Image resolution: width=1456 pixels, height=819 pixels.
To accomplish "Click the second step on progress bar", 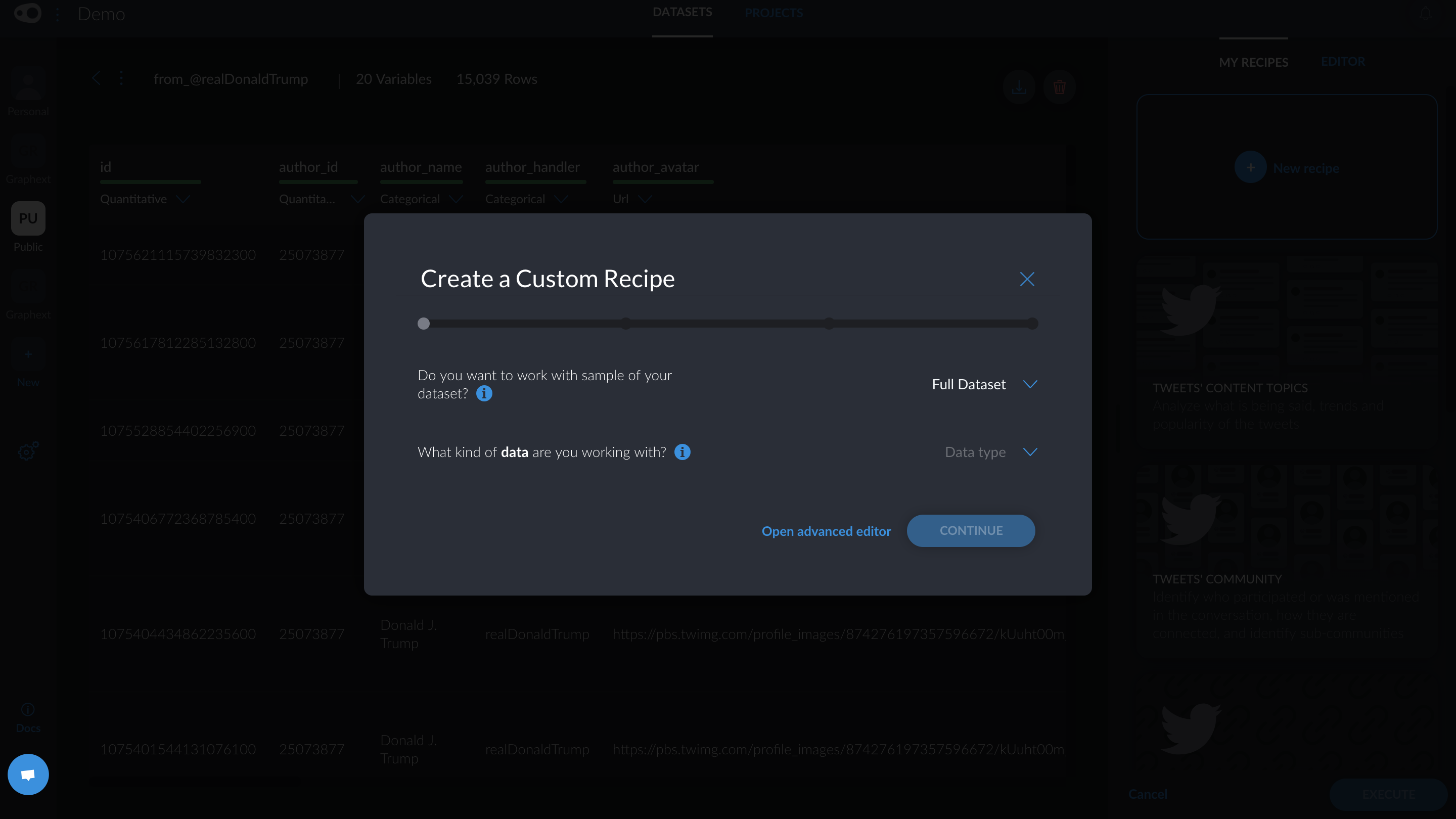I will [626, 324].
